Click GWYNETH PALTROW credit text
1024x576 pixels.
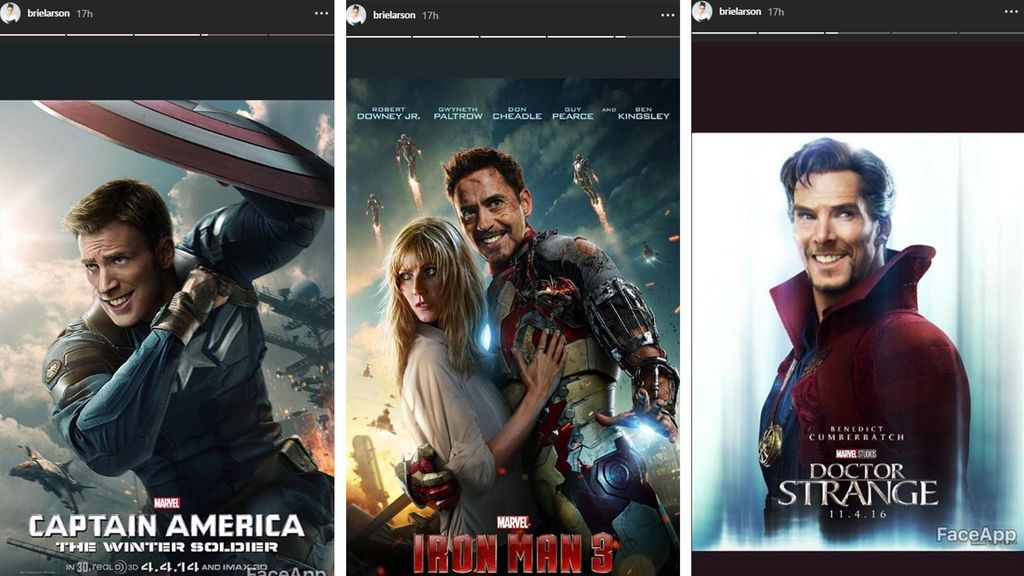pos(458,114)
